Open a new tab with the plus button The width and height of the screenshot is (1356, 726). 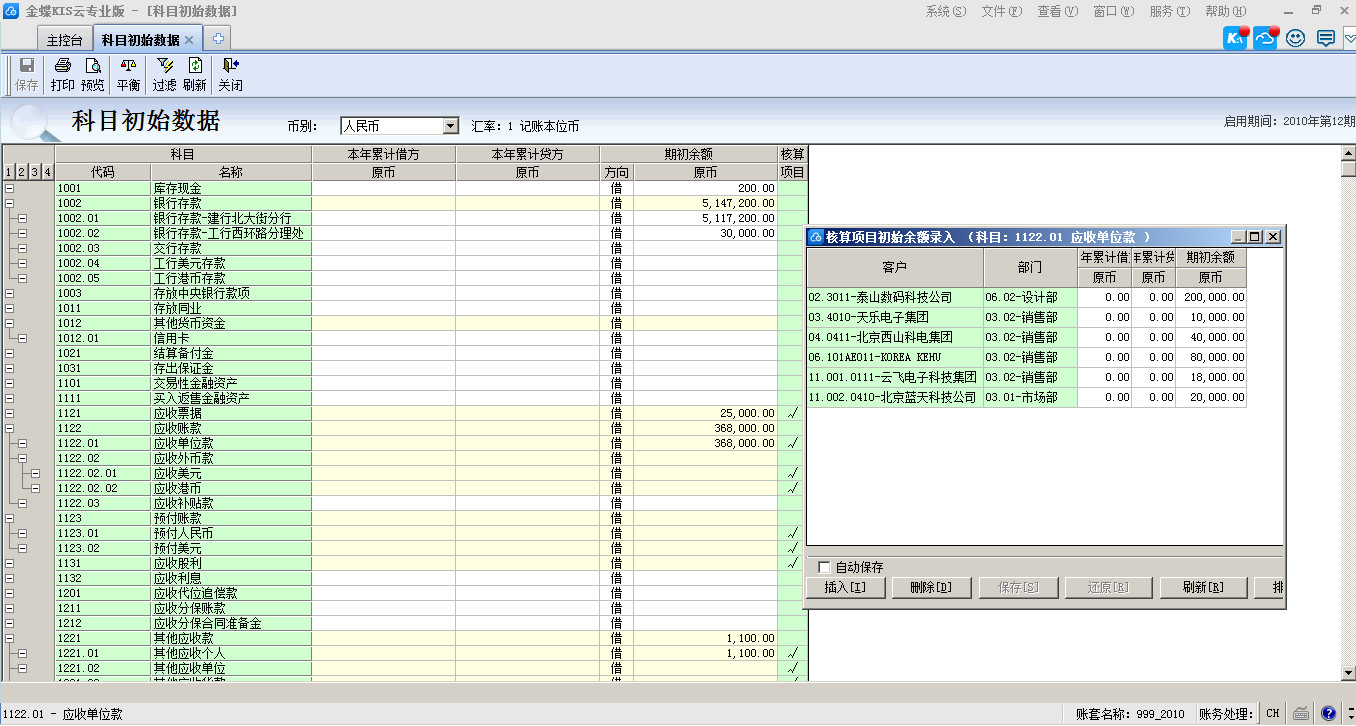pos(217,39)
